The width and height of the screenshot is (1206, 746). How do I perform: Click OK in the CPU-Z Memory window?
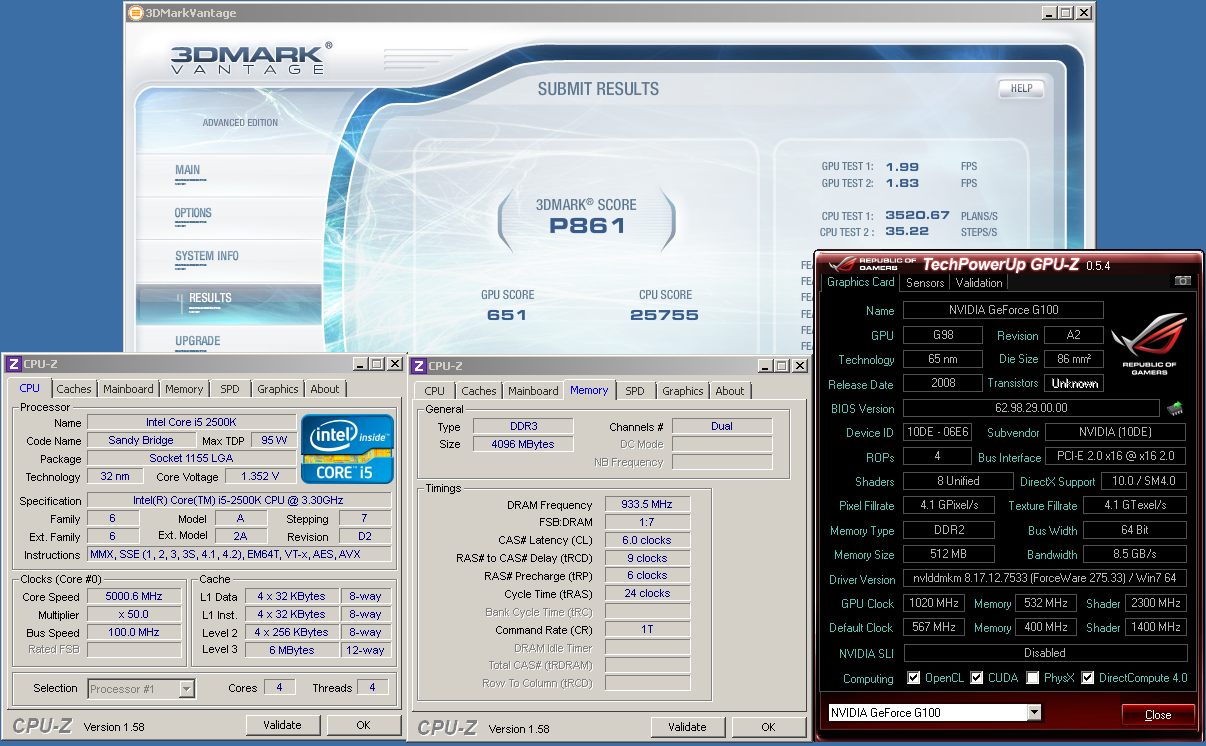768,727
